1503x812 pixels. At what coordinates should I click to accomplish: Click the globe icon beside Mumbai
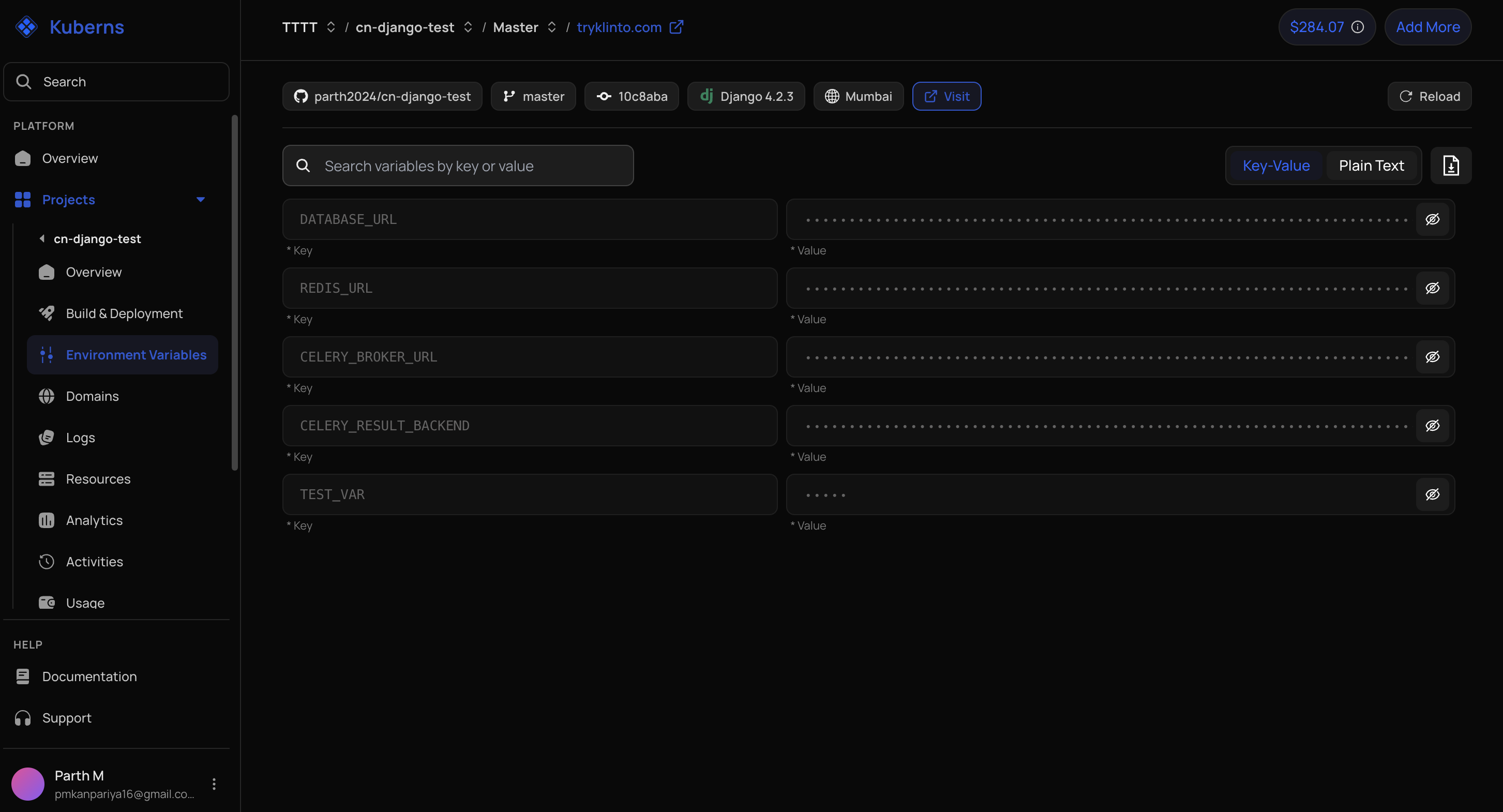(x=832, y=96)
